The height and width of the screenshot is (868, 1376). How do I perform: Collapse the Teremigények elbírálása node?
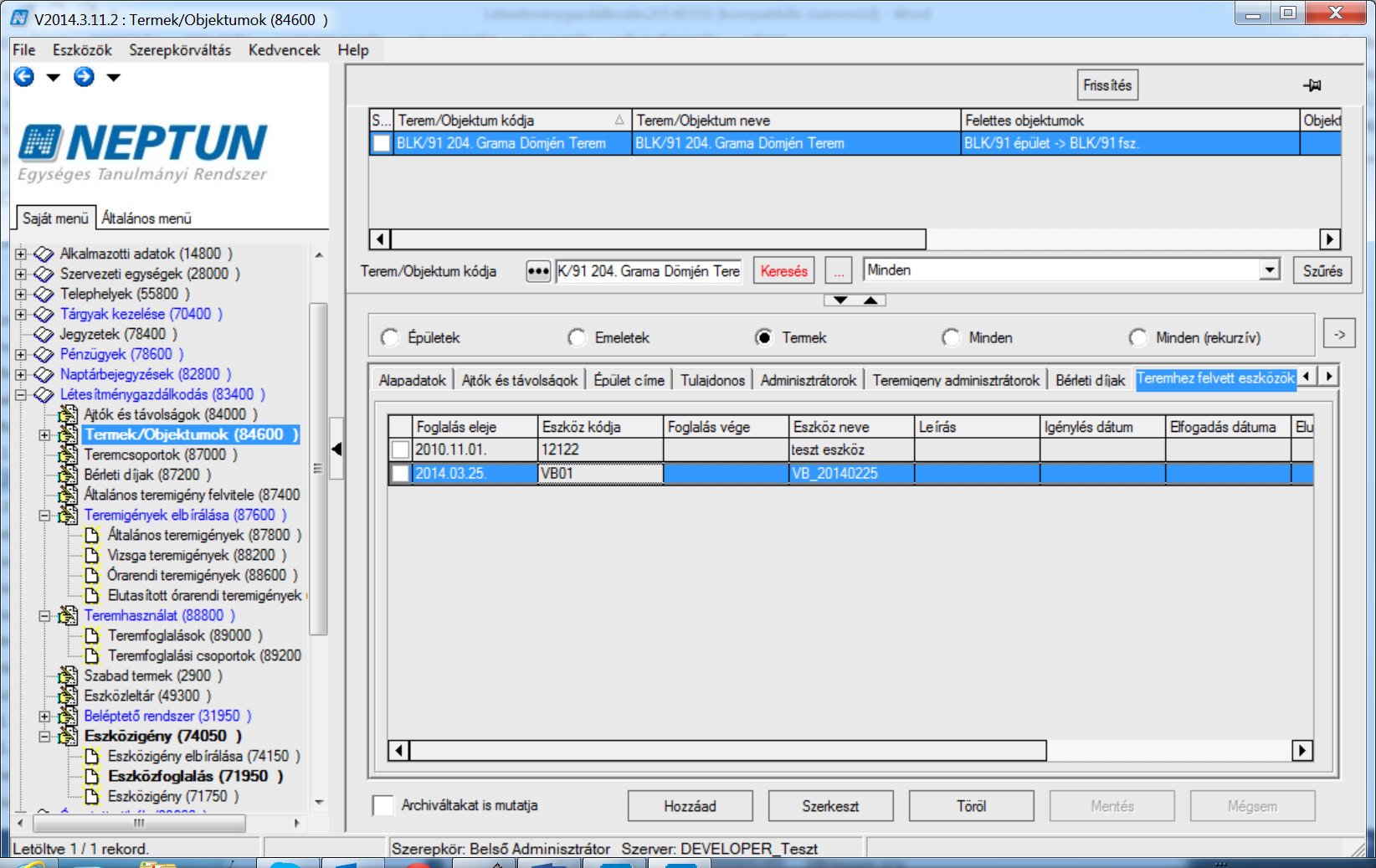[x=44, y=515]
